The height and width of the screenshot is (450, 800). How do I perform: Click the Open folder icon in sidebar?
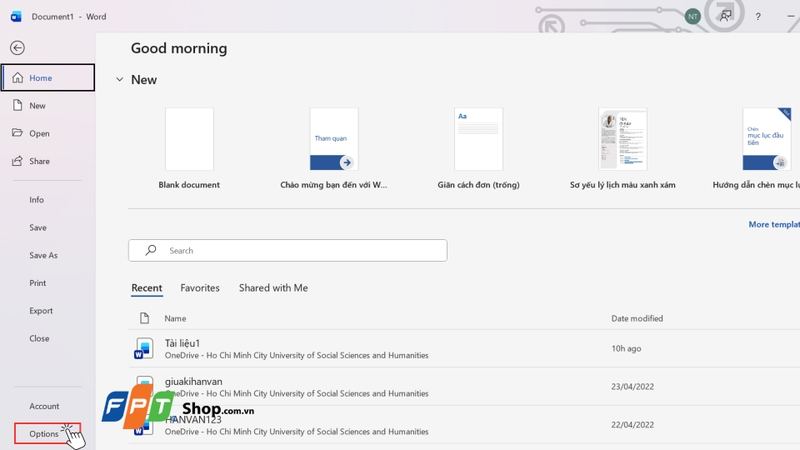point(17,133)
